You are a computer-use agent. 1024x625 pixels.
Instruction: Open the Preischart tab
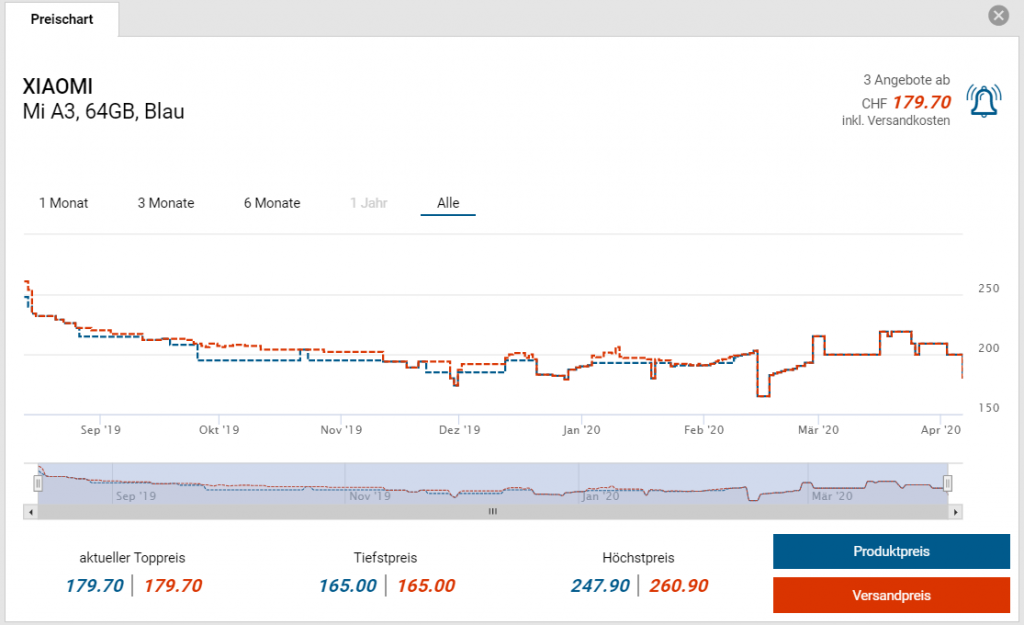(x=62, y=19)
